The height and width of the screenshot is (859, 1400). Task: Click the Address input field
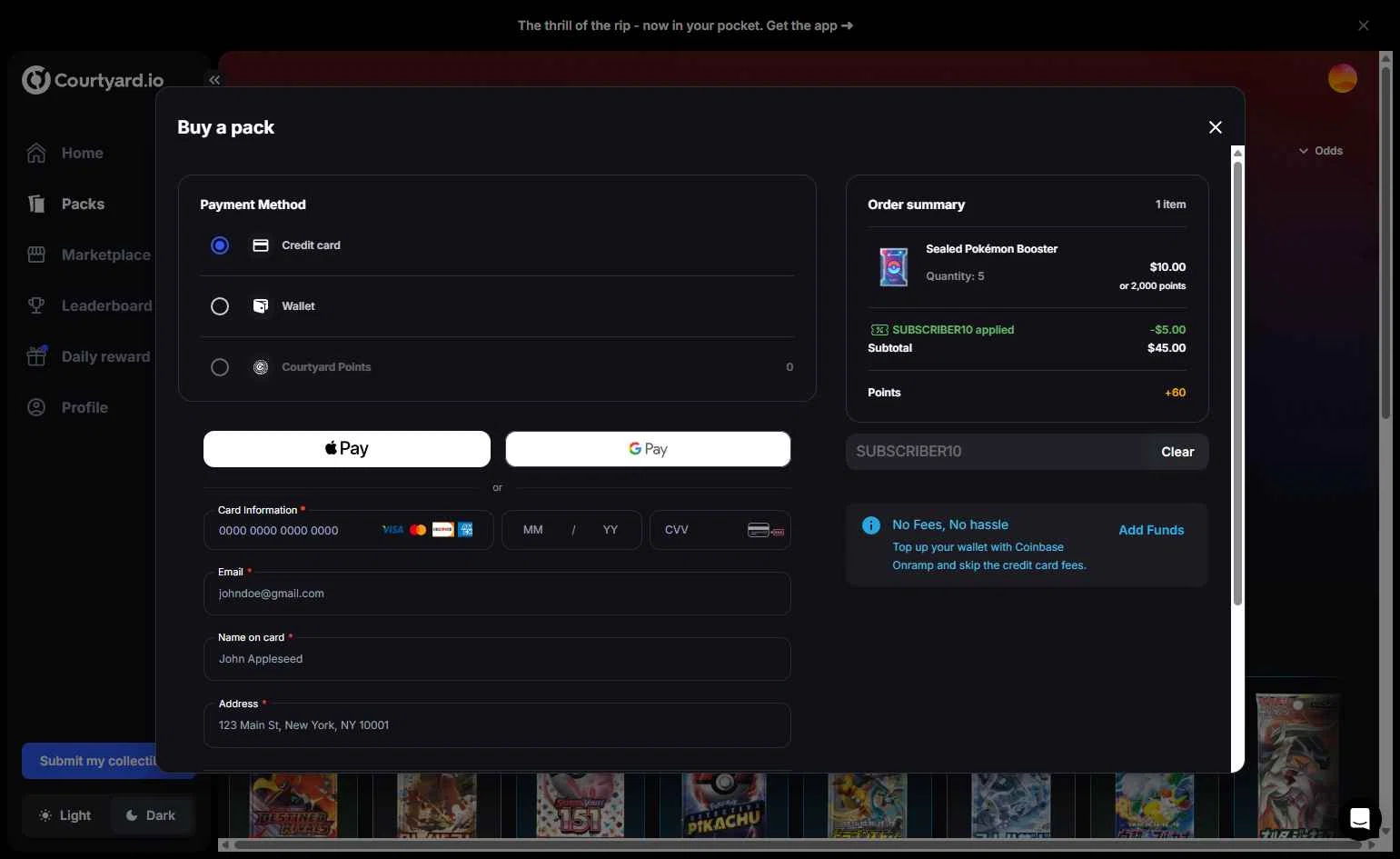[497, 725]
